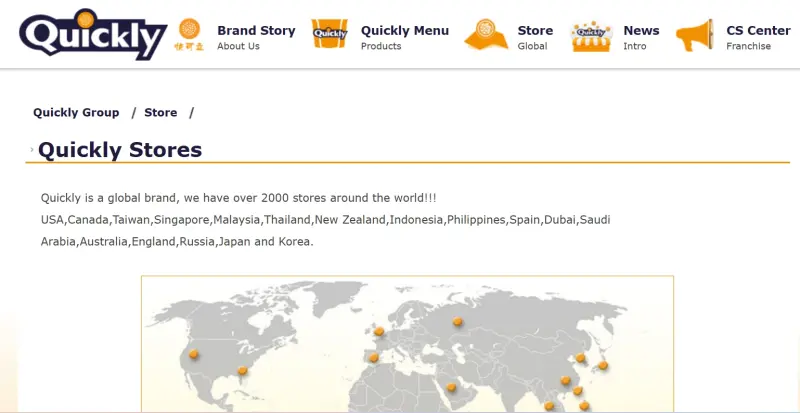Click the megaphone icon beside CS Center
Screen dimensions: 800x413
point(694,35)
